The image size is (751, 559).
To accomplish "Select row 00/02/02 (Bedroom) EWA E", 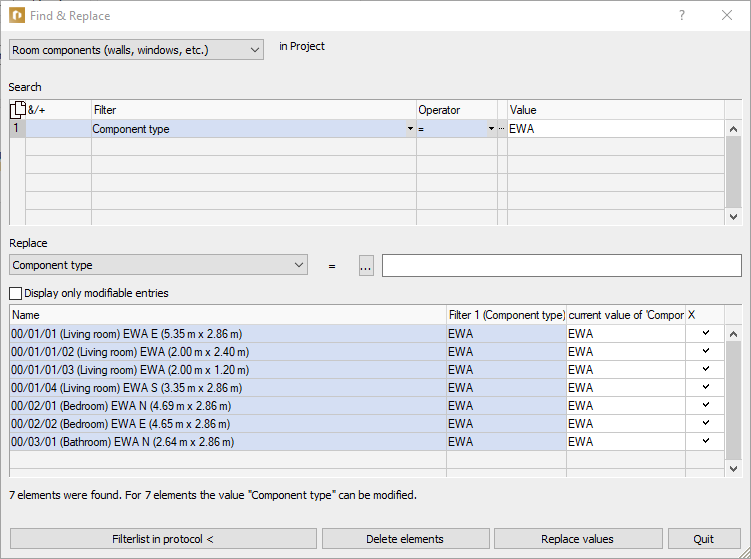I will click(228, 424).
